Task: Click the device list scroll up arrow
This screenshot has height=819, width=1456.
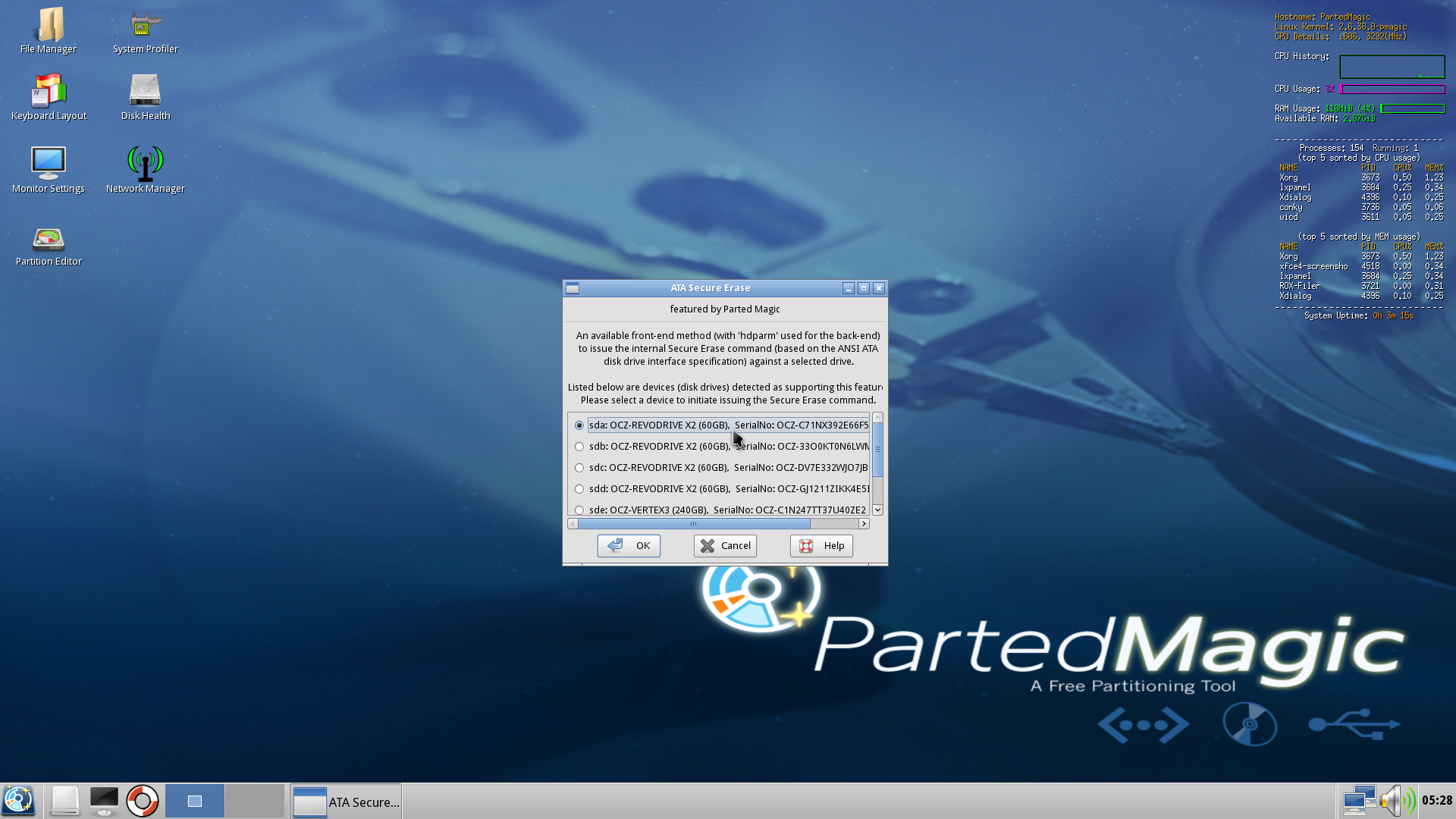Action: tap(877, 418)
